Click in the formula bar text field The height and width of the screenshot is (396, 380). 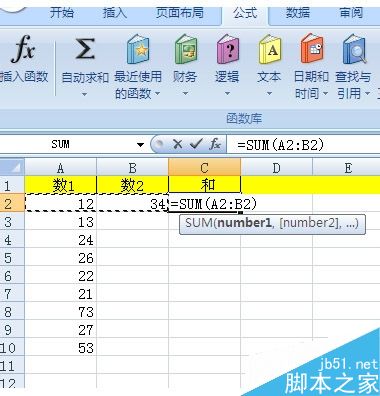click(303, 145)
